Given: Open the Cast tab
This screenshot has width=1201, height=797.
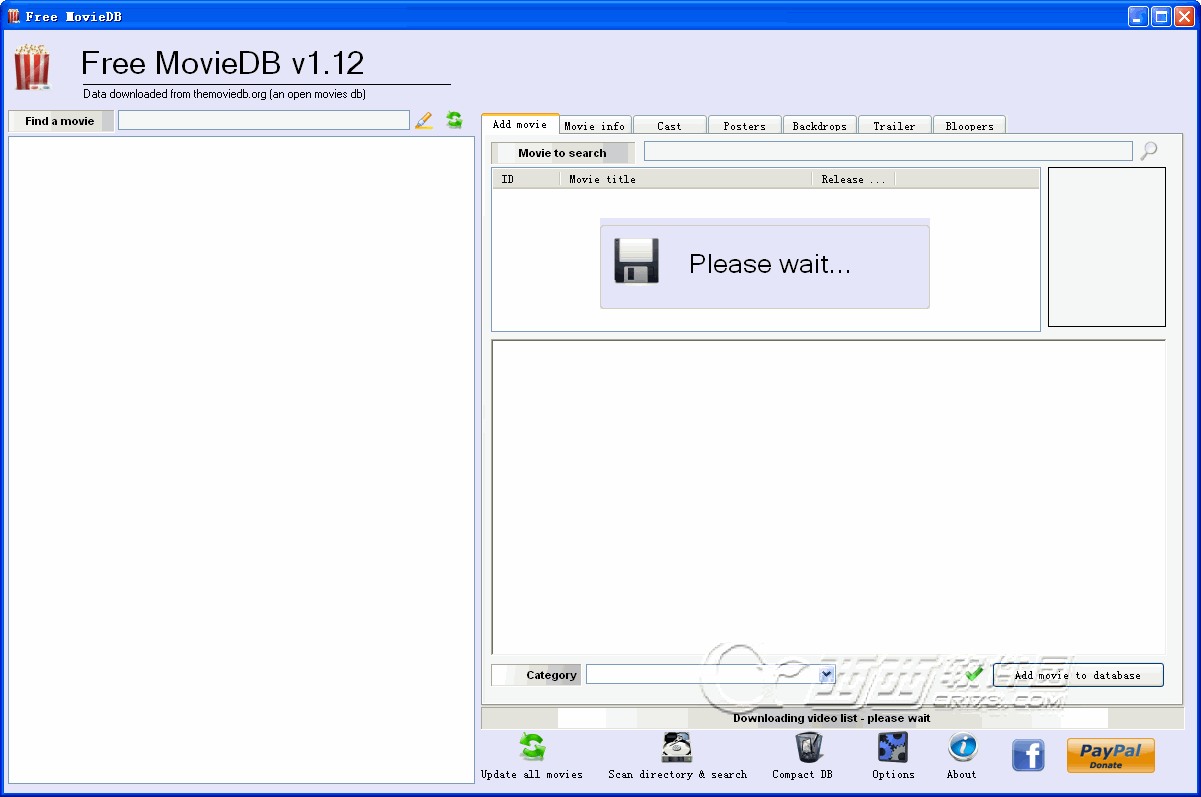Looking at the screenshot, I should (x=669, y=126).
